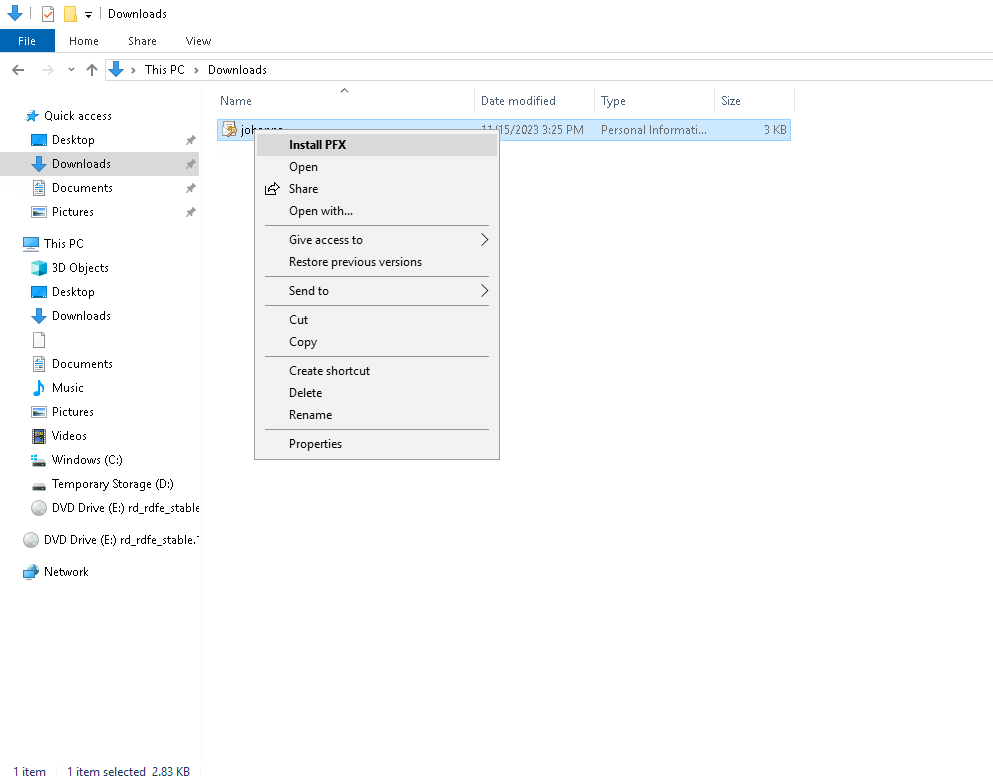Sort files by Date modified column
993x783 pixels.
pyautogui.click(x=518, y=101)
